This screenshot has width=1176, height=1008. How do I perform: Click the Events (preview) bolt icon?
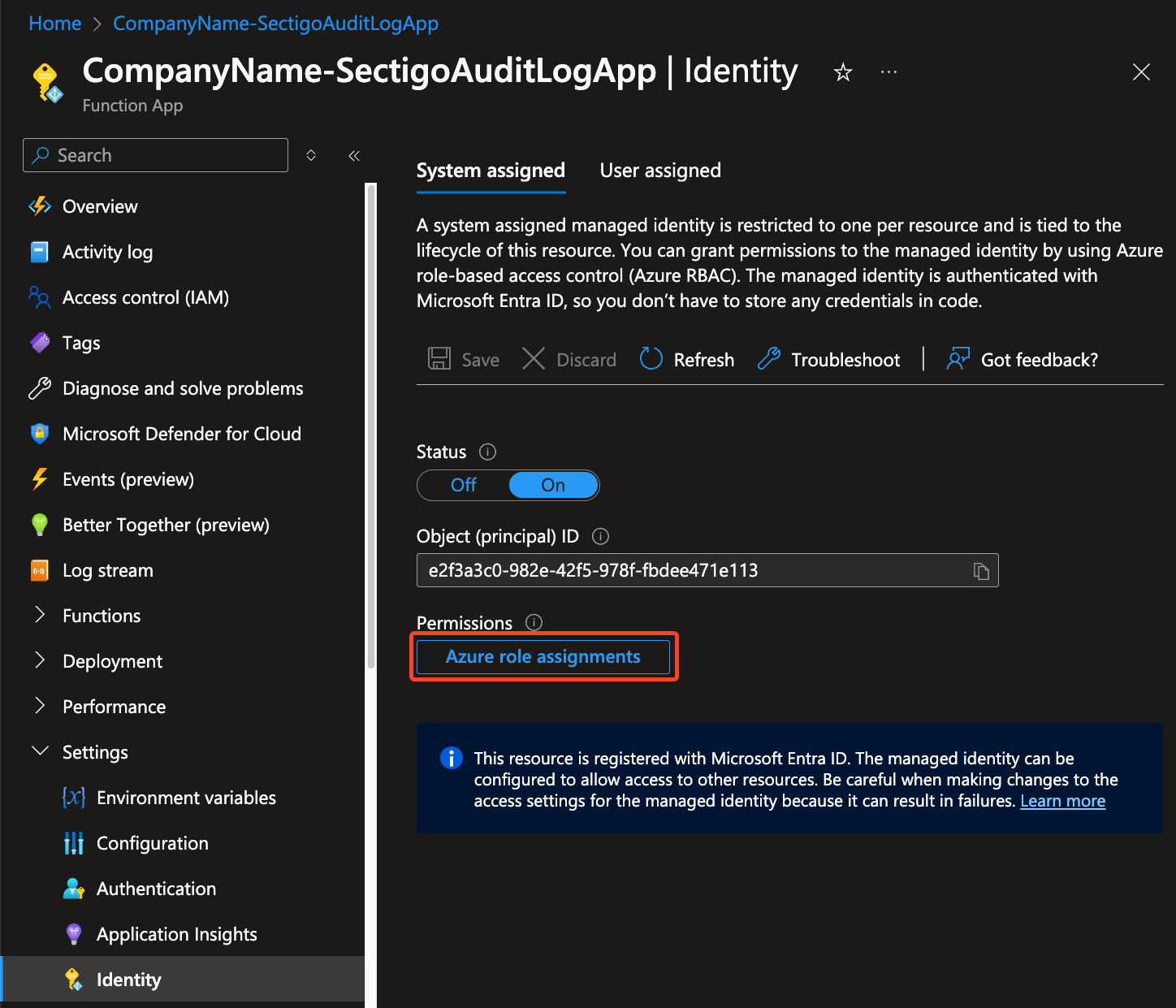tap(40, 479)
